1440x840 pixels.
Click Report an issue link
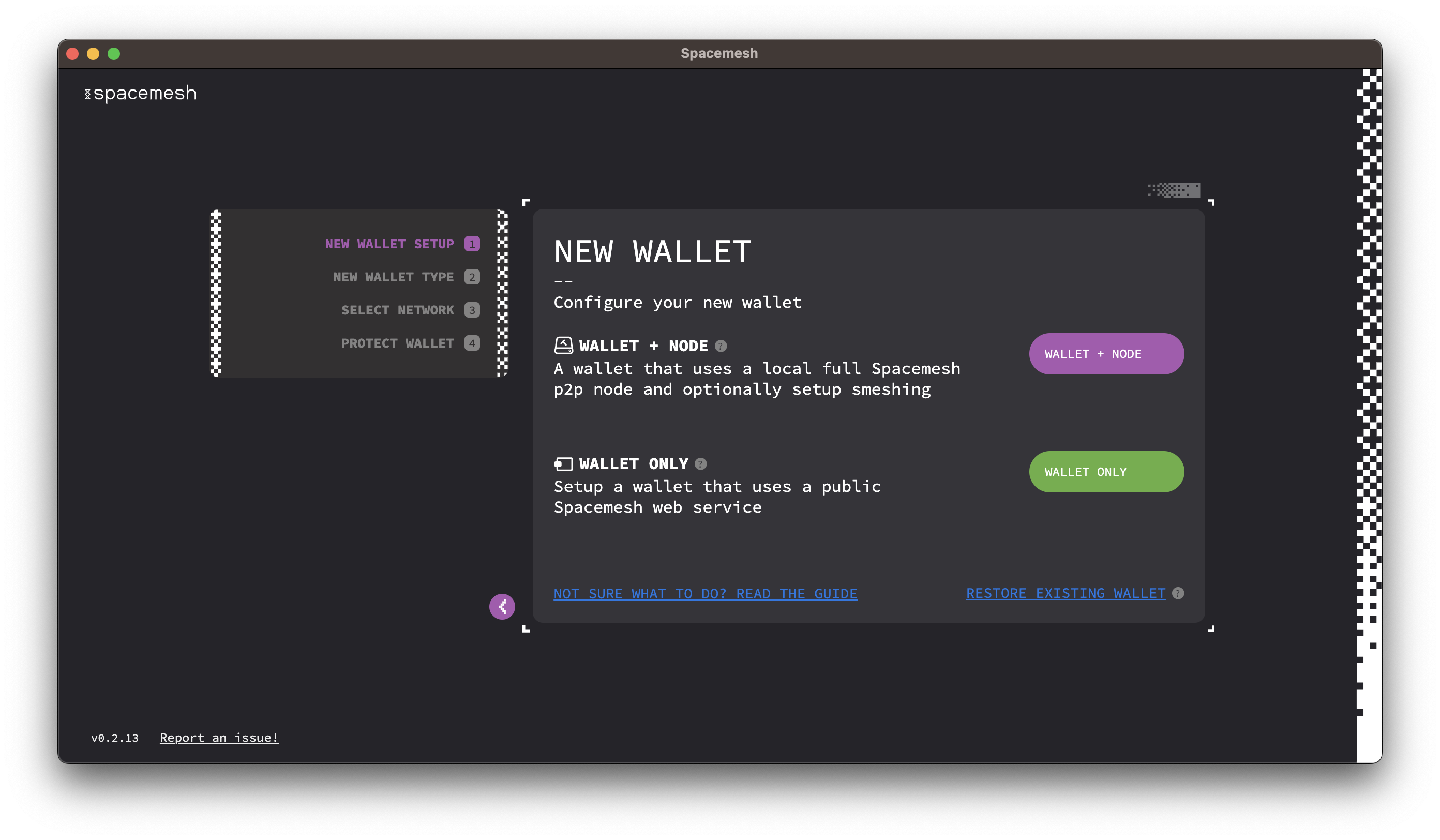(219, 738)
